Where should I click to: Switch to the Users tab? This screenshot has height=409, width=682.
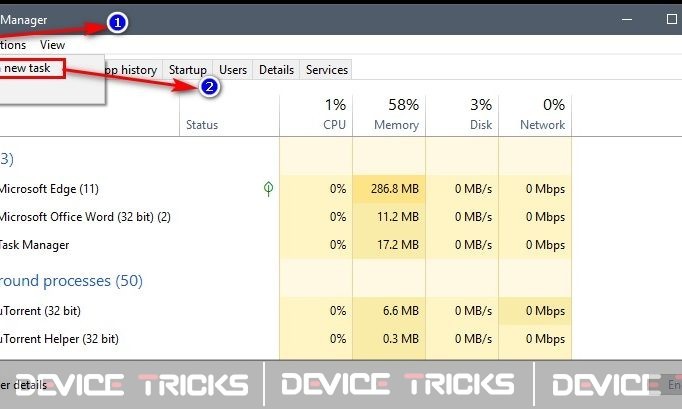point(233,70)
